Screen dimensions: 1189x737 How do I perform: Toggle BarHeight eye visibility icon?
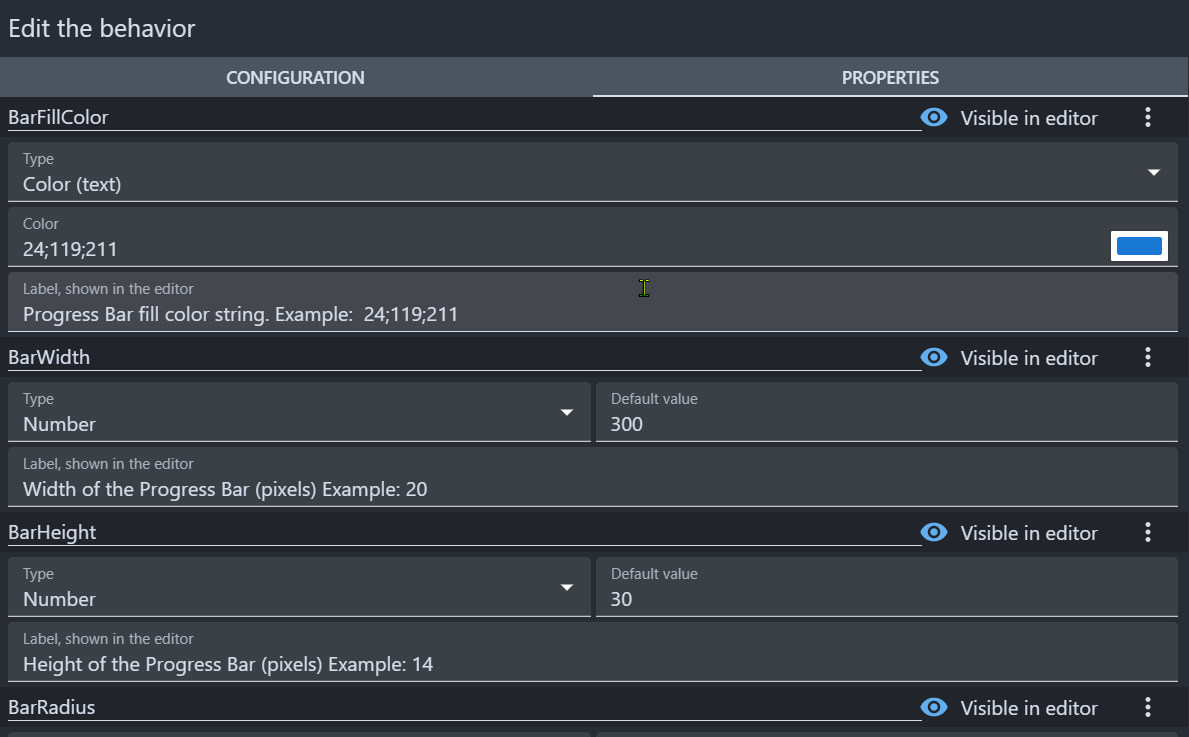click(x=934, y=533)
